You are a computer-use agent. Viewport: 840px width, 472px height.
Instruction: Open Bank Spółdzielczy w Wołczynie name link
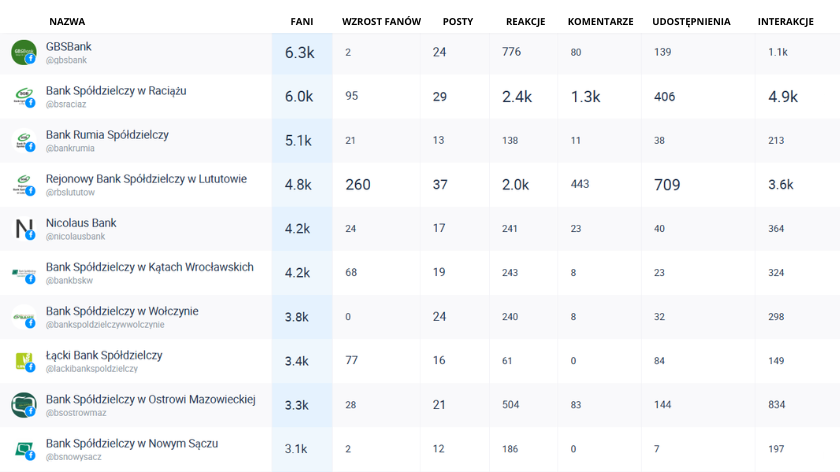[x=122, y=311]
